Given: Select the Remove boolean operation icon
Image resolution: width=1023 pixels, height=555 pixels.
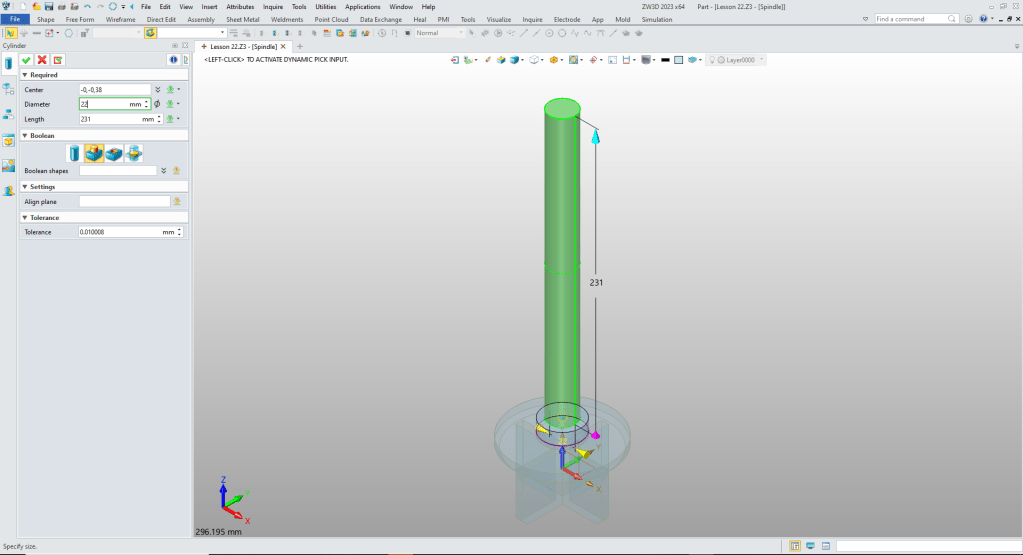Looking at the screenshot, I should (114, 153).
